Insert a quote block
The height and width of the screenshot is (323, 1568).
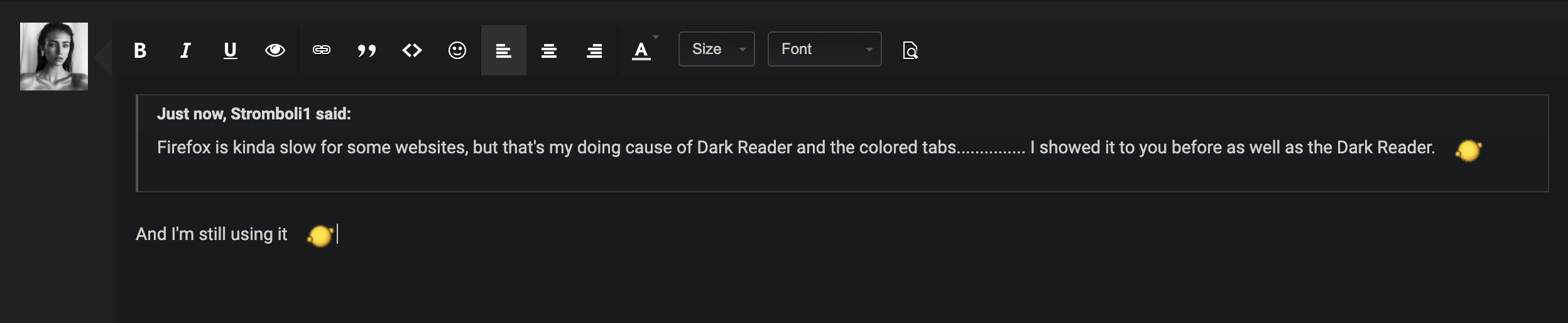point(367,50)
